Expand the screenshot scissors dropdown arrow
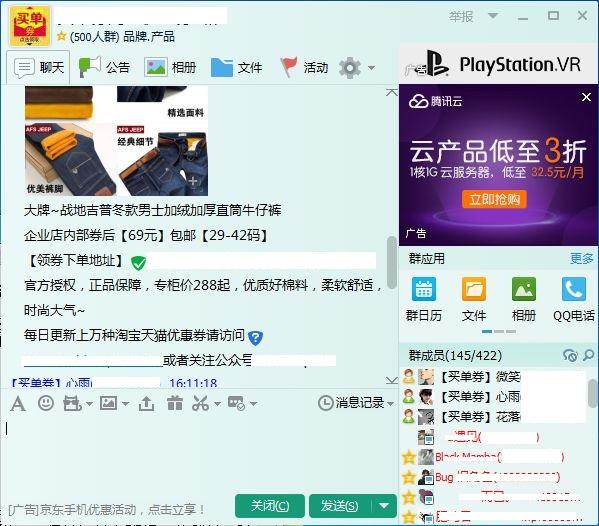 [217, 404]
